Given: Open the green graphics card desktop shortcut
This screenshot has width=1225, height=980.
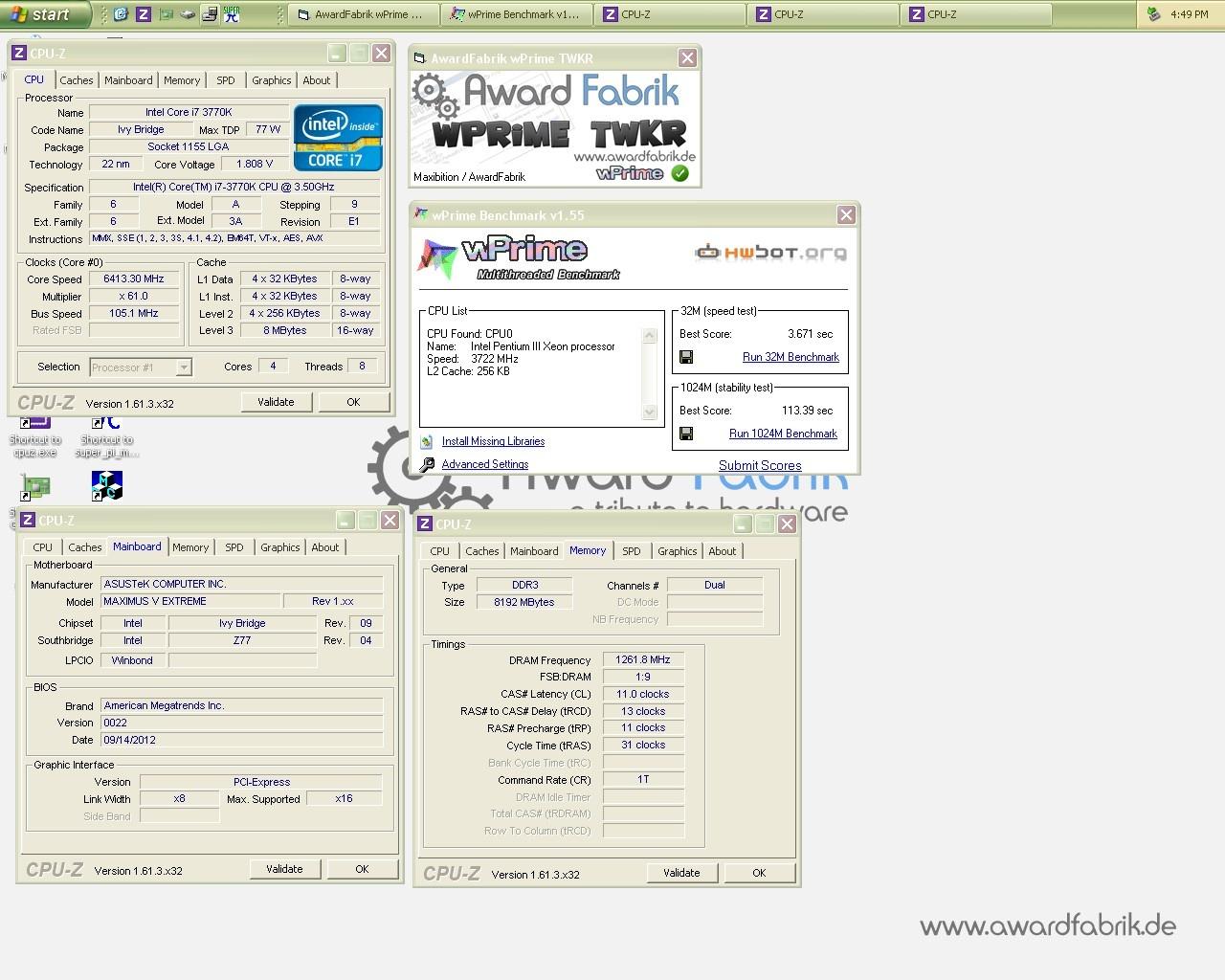Looking at the screenshot, I should coord(35,487).
